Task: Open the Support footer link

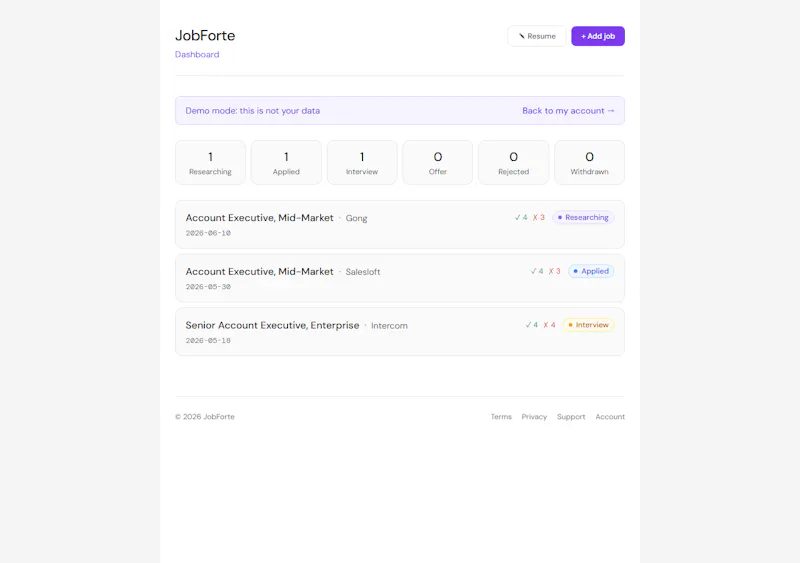Action: point(571,417)
